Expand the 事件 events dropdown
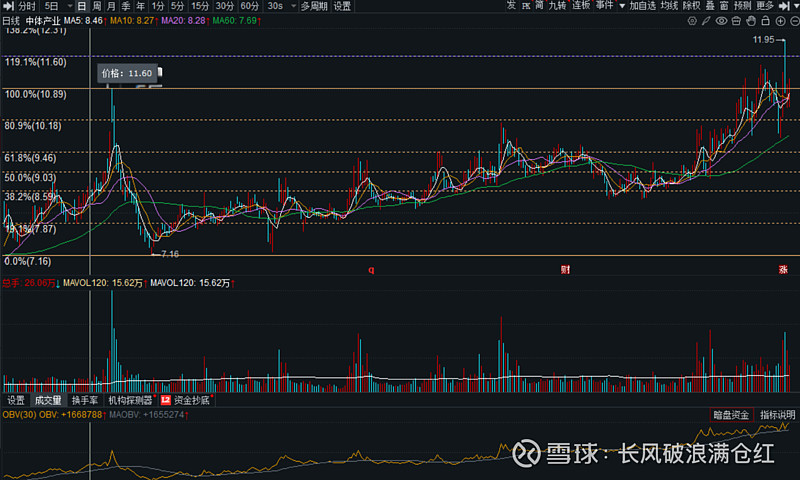Image resolution: width=800 pixels, height=480 pixels. [607, 6]
